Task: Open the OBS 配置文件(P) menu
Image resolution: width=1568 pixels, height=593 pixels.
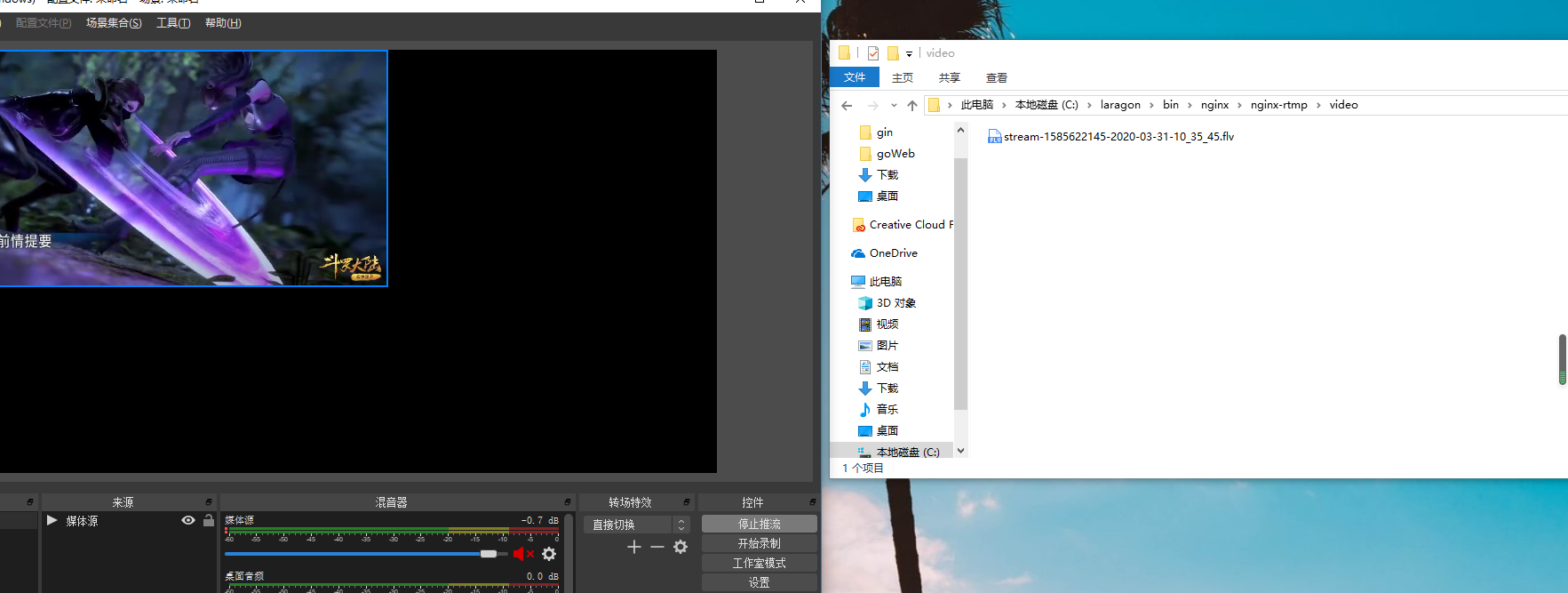Action: (x=44, y=23)
